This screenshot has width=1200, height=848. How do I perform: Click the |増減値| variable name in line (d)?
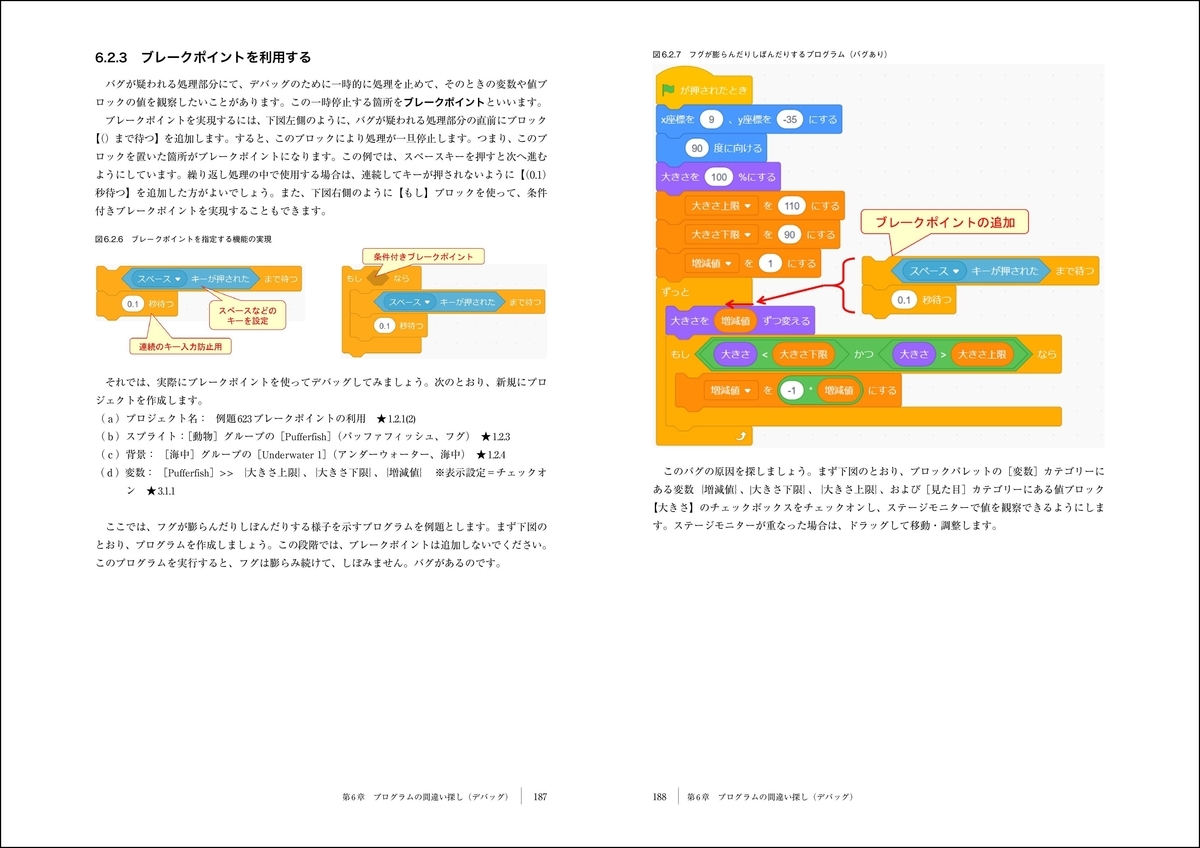click(x=403, y=474)
